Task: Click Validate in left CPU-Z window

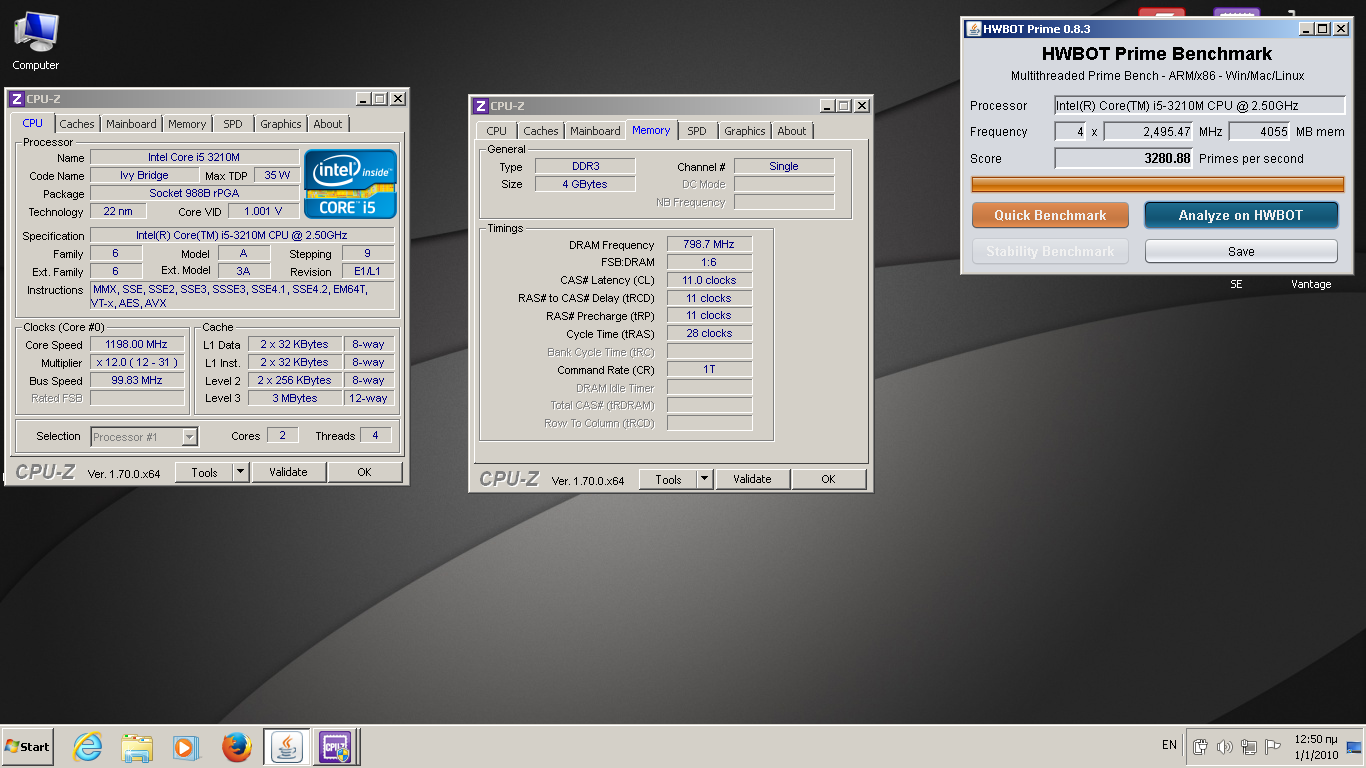Action: (288, 472)
